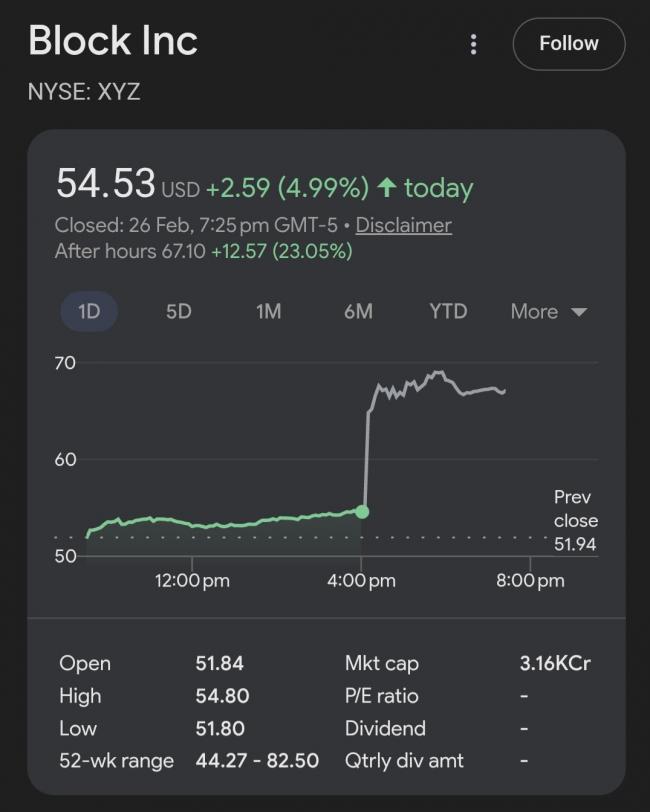This screenshot has width=650, height=812.
Task: Switch to the 5D chart range
Action: 178,311
